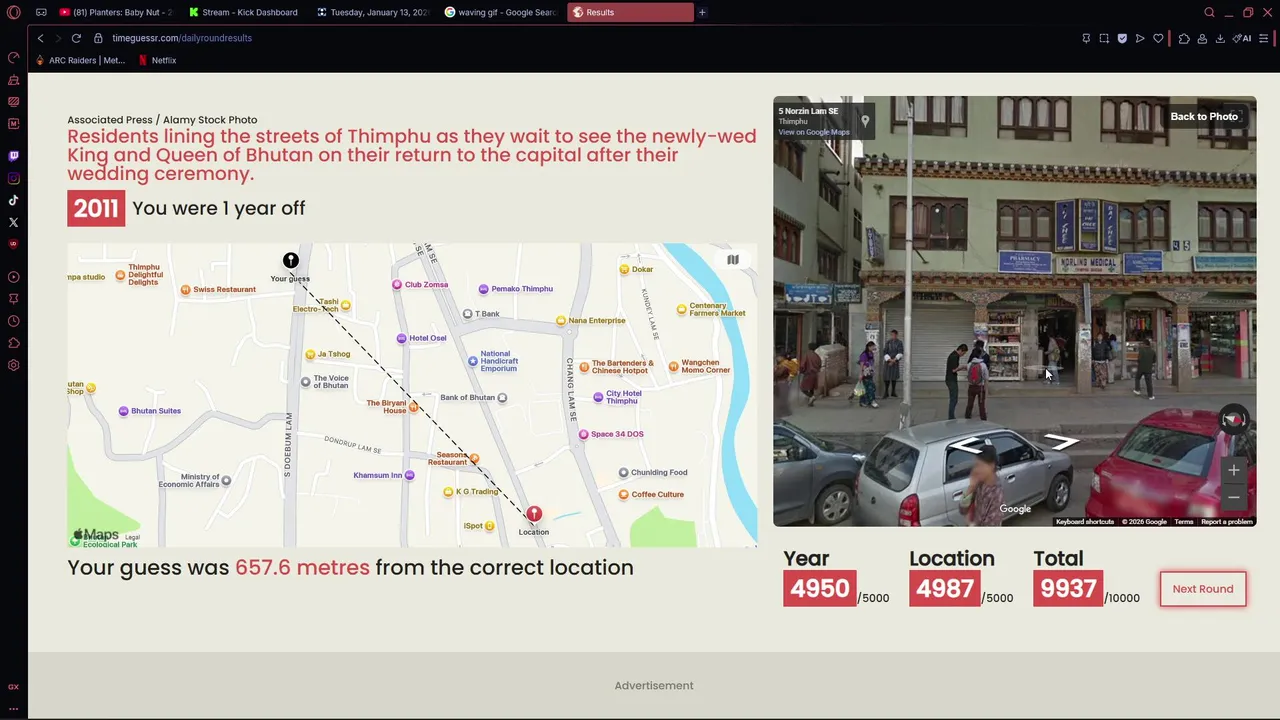Click the site security lock icon
The width and height of the screenshot is (1280, 720).
[x=98, y=38]
